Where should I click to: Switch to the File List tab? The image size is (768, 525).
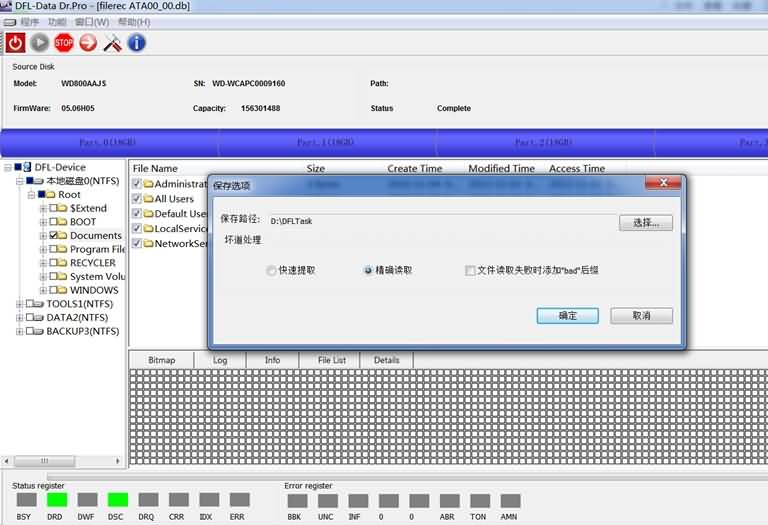point(331,360)
